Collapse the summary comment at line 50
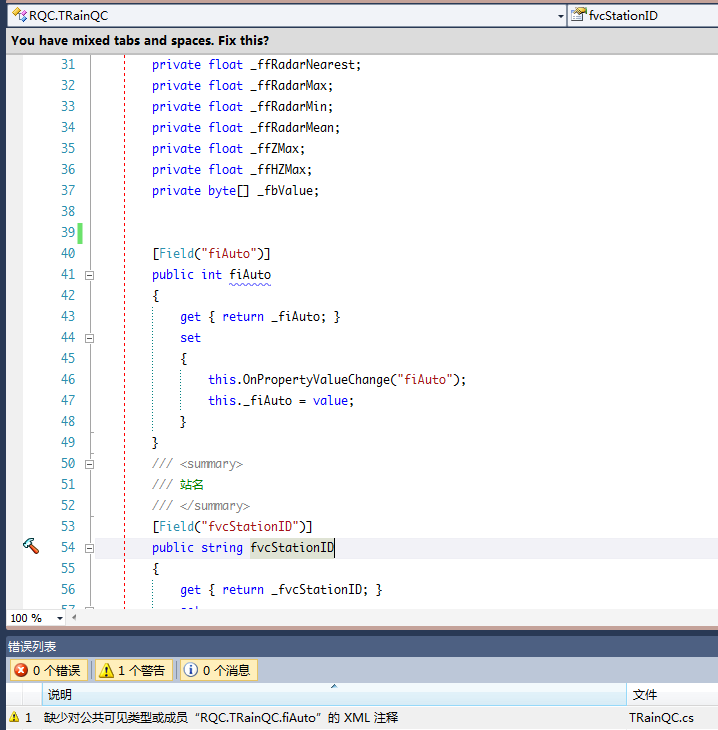Viewport: 718px width, 730px height. coord(89,464)
